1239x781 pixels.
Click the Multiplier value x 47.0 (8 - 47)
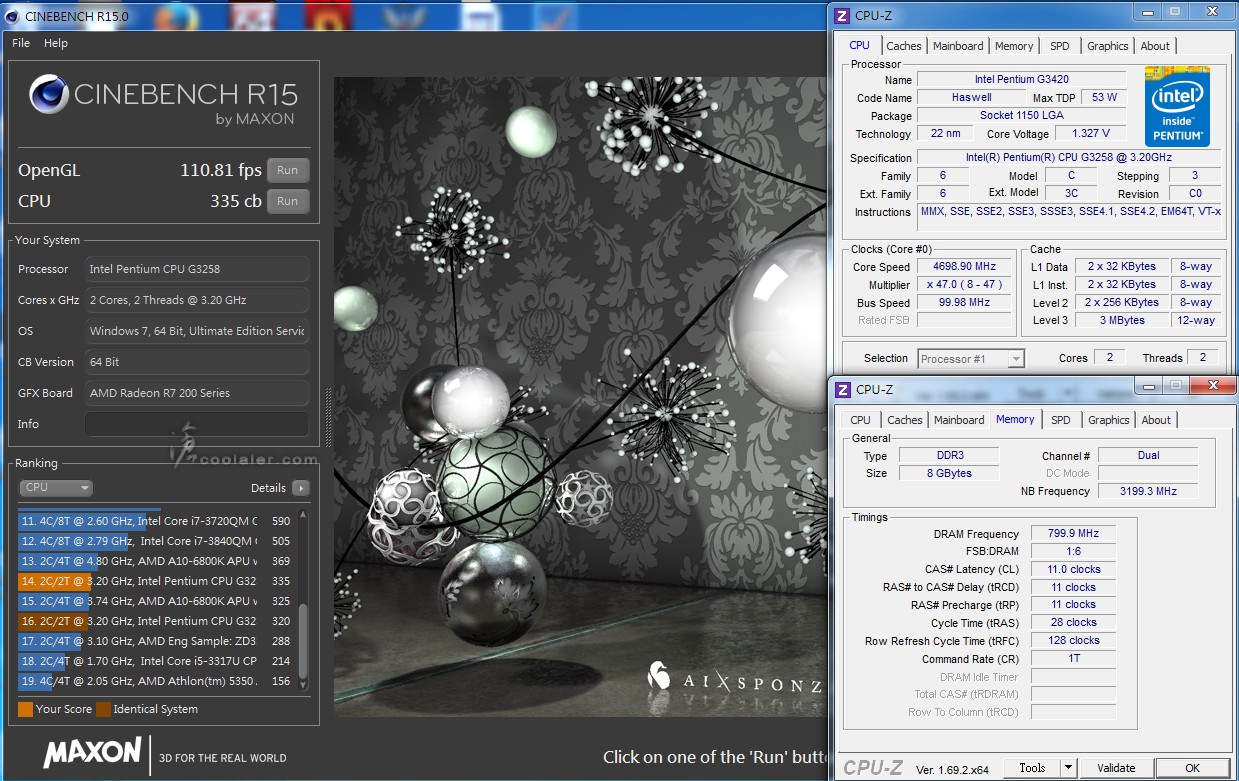tap(965, 285)
